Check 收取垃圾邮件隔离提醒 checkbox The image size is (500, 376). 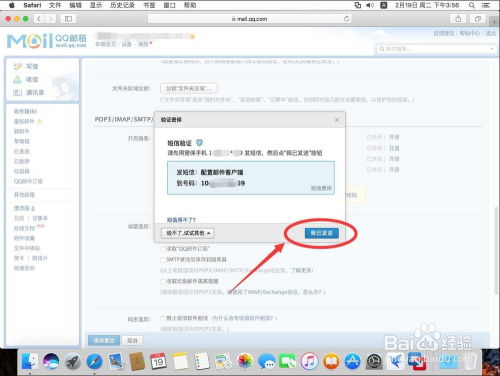[163, 281]
